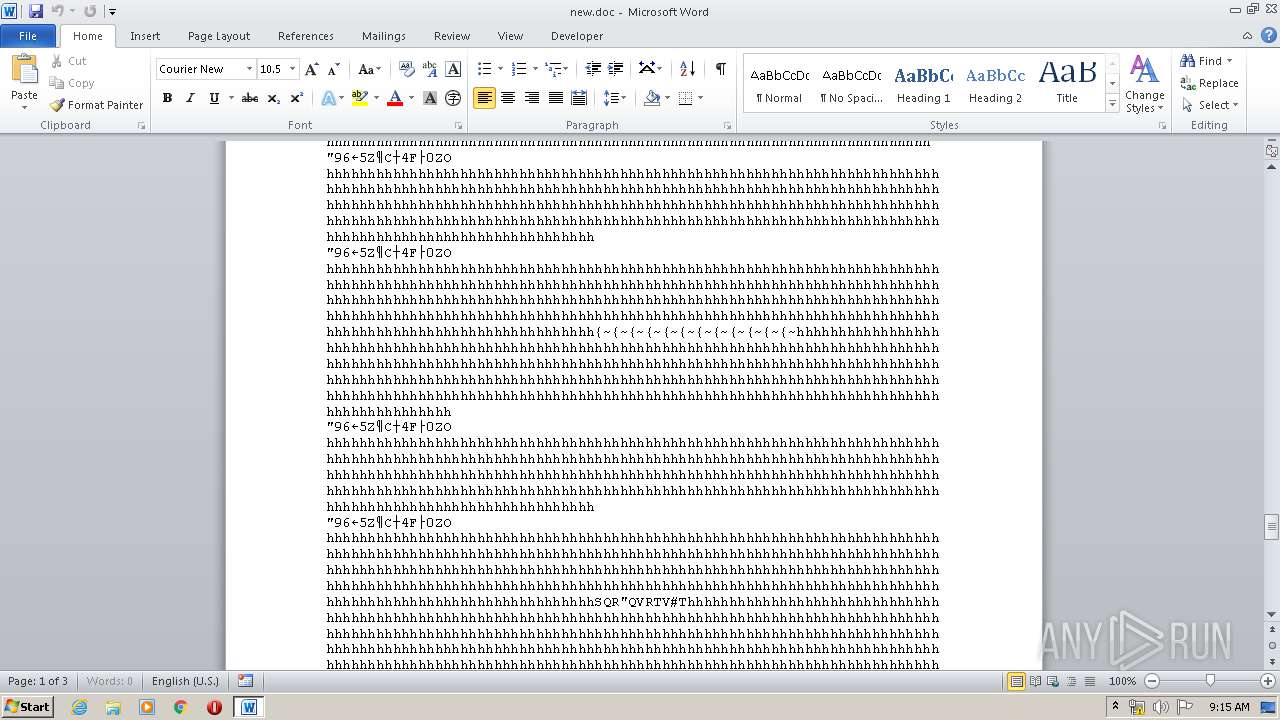Click the Format Painter brush
Viewport: 1280px width, 720px height.
pyautogui.click(x=57, y=105)
